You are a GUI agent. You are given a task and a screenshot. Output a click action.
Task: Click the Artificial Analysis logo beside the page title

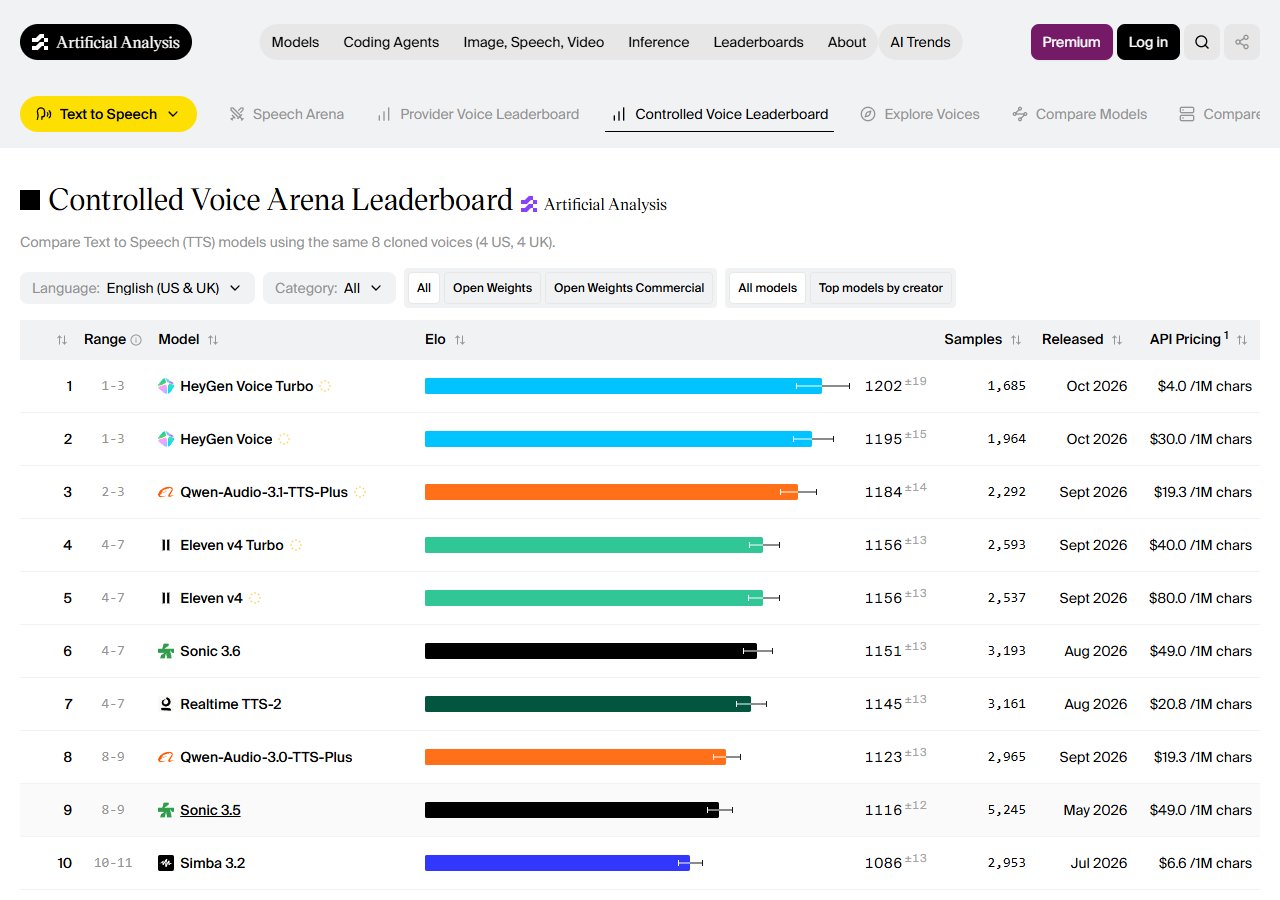tap(593, 204)
